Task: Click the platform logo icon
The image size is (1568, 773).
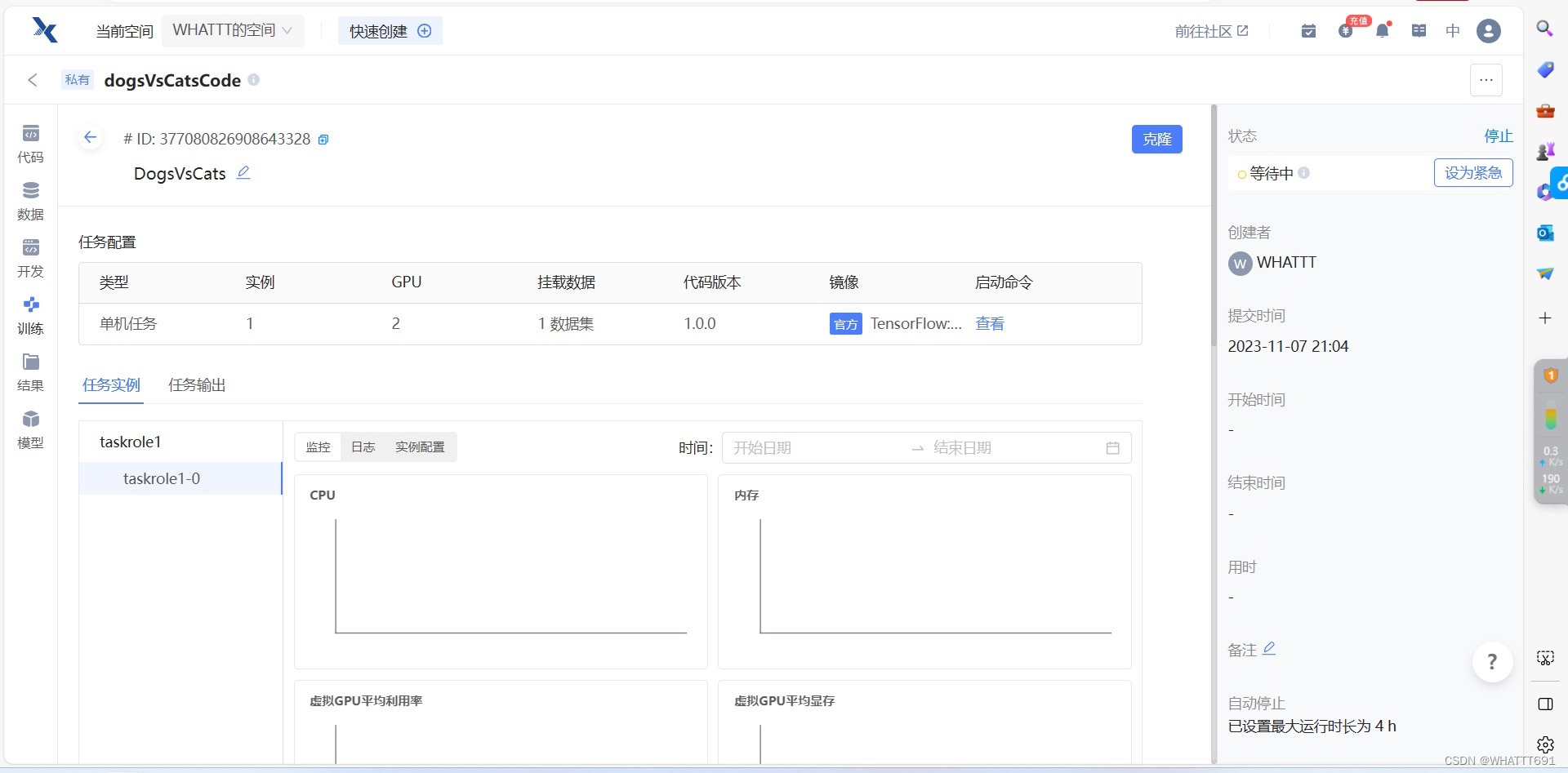Action: tap(45, 30)
